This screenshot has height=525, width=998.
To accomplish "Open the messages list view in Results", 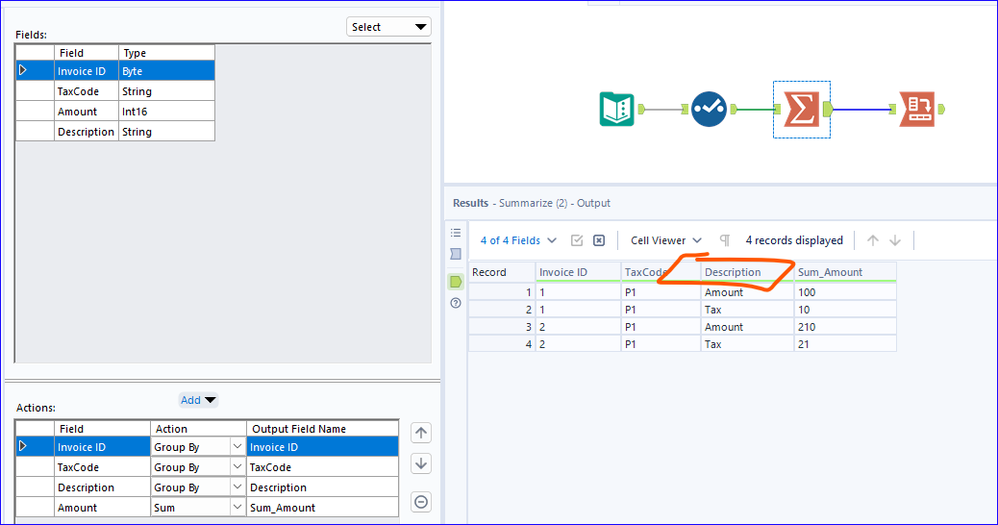I will 456,233.
